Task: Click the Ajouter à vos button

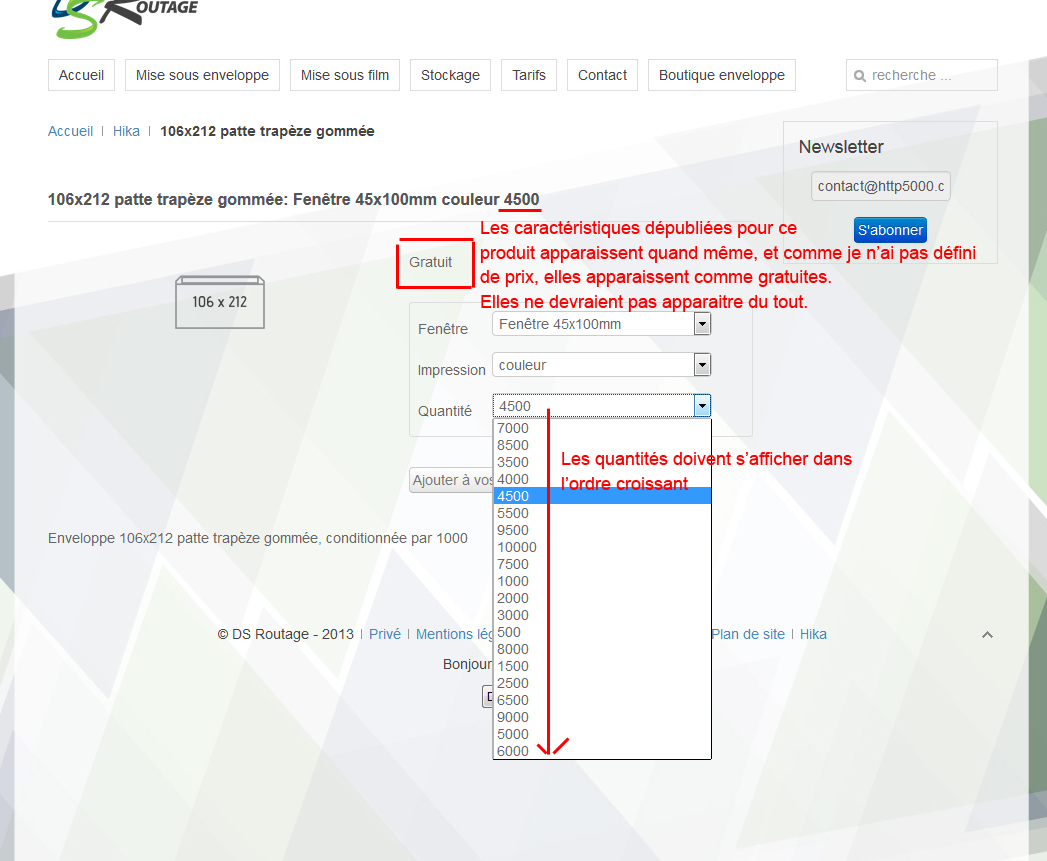Action: click(x=451, y=480)
